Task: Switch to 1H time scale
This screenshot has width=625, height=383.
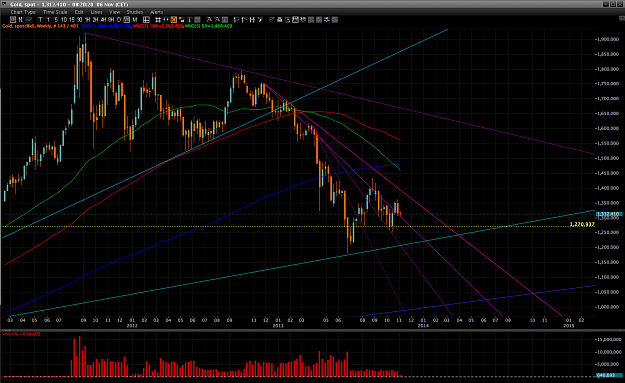Action: click(87, 20)
